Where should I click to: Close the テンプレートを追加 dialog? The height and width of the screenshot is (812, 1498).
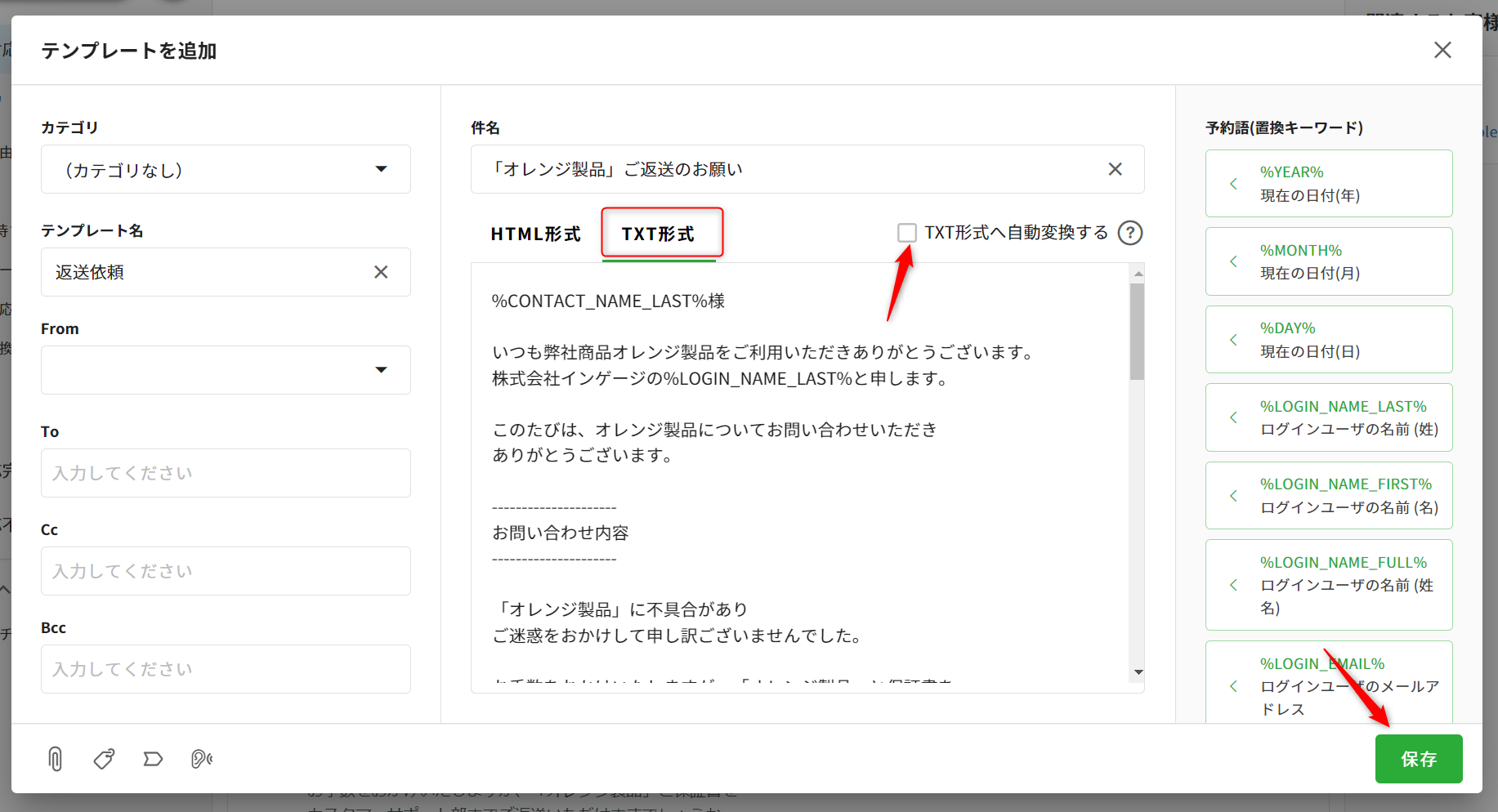point(1442,51)
